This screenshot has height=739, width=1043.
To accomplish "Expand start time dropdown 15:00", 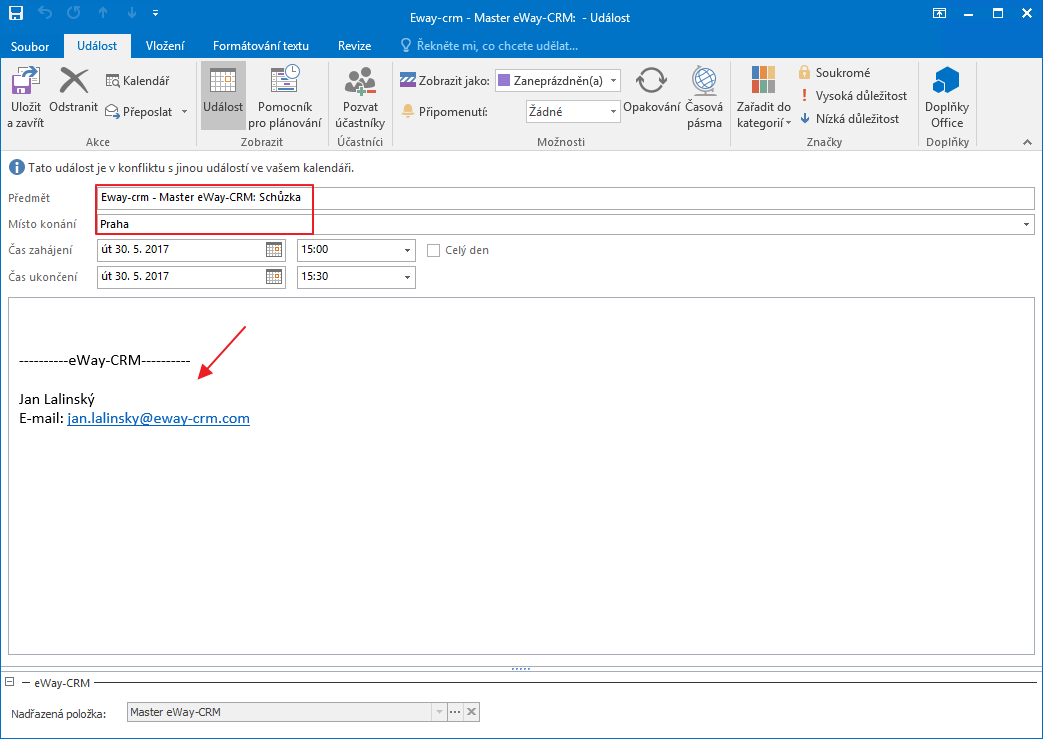I will pyautogui.click(x=407, y=250).
